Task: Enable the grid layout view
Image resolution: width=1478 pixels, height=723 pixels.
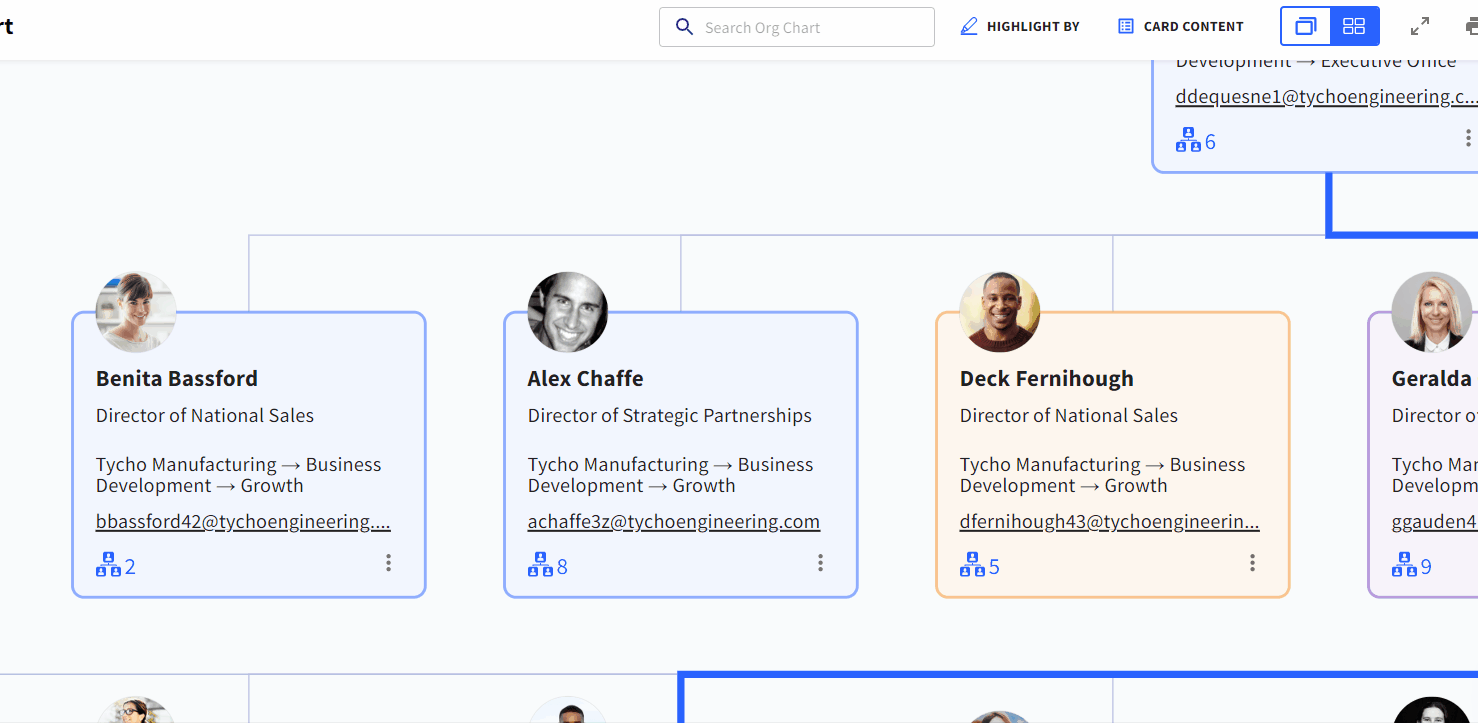Action: (1354, 25)
